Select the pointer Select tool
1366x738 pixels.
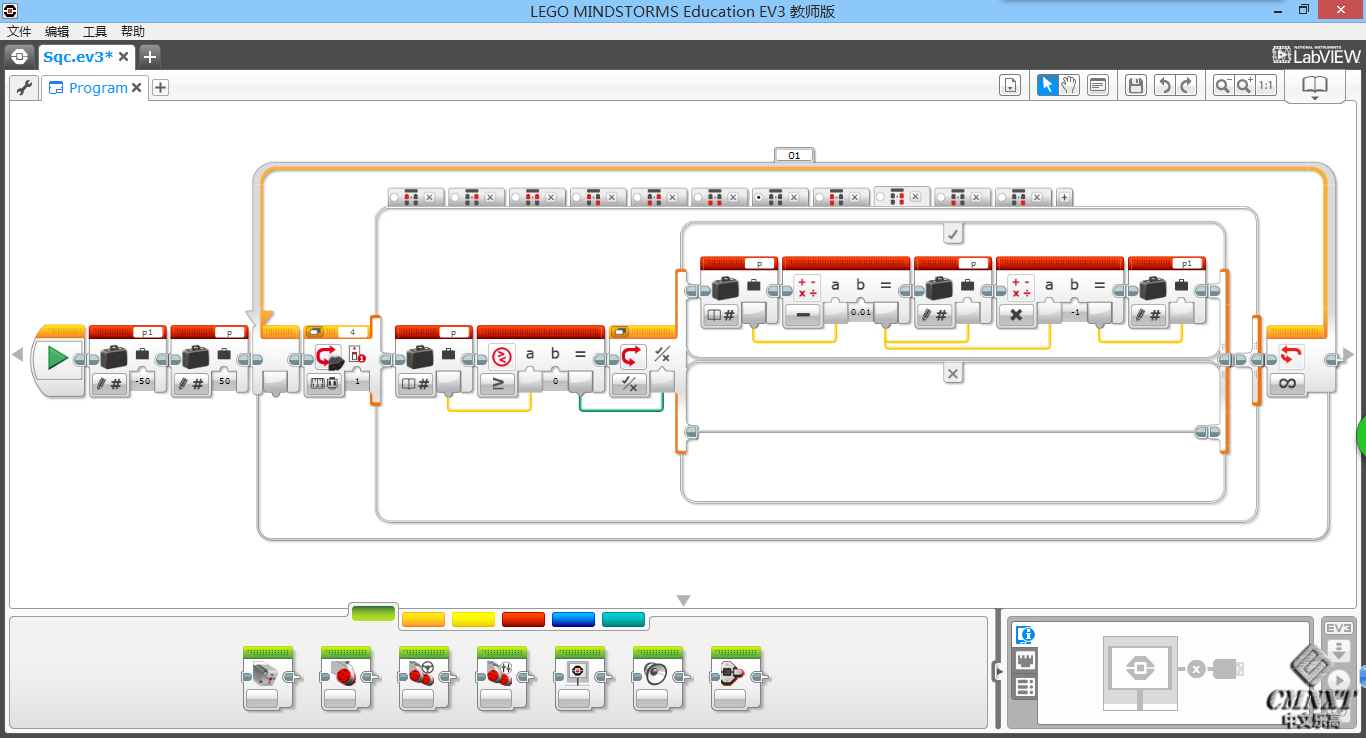pos(1047,86)
